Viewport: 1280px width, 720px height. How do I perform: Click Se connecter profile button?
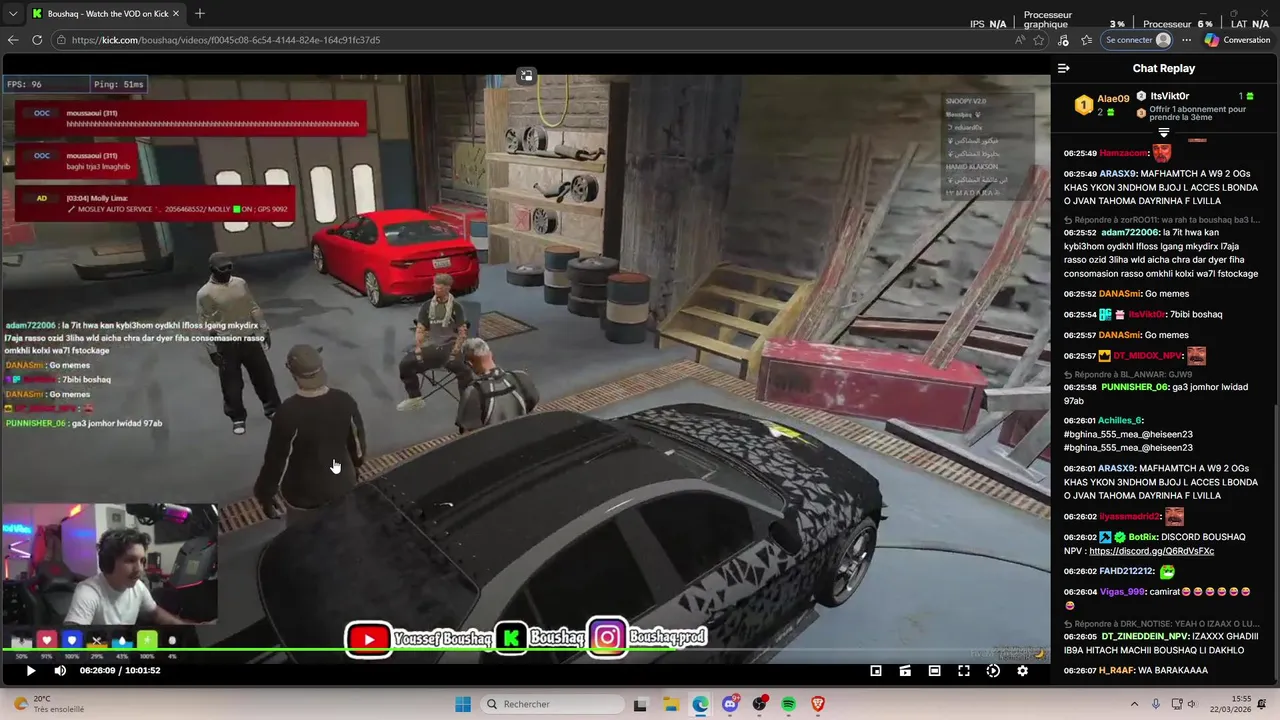point(1137,40)
